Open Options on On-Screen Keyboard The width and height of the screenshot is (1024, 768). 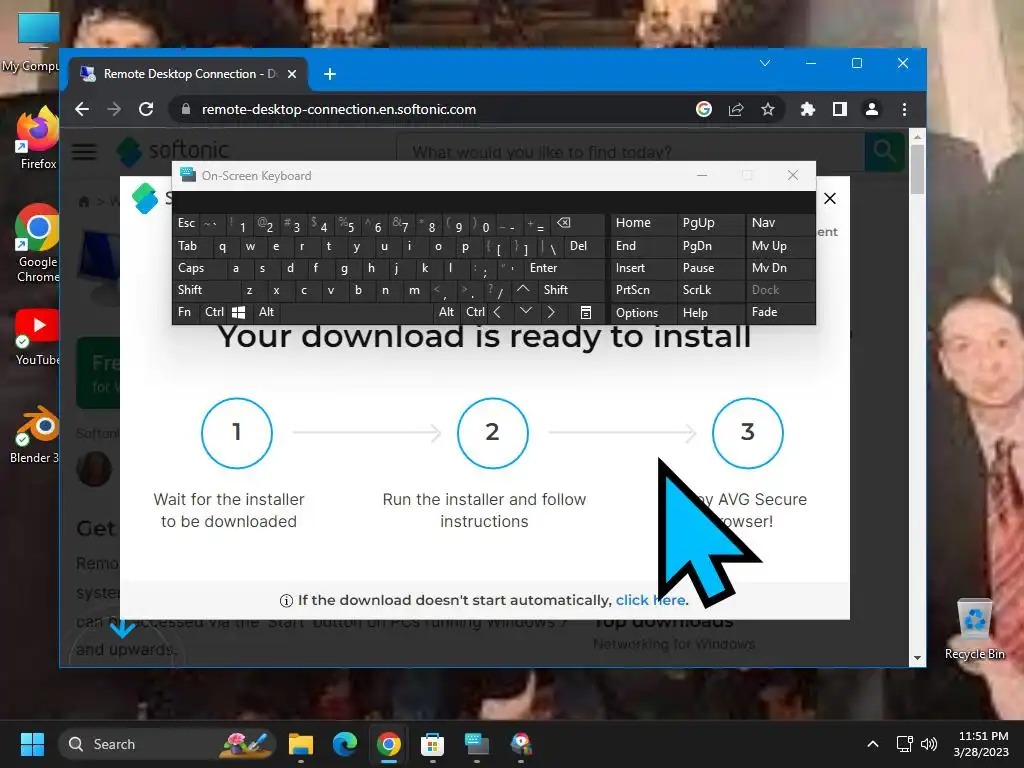pos(643,313)
